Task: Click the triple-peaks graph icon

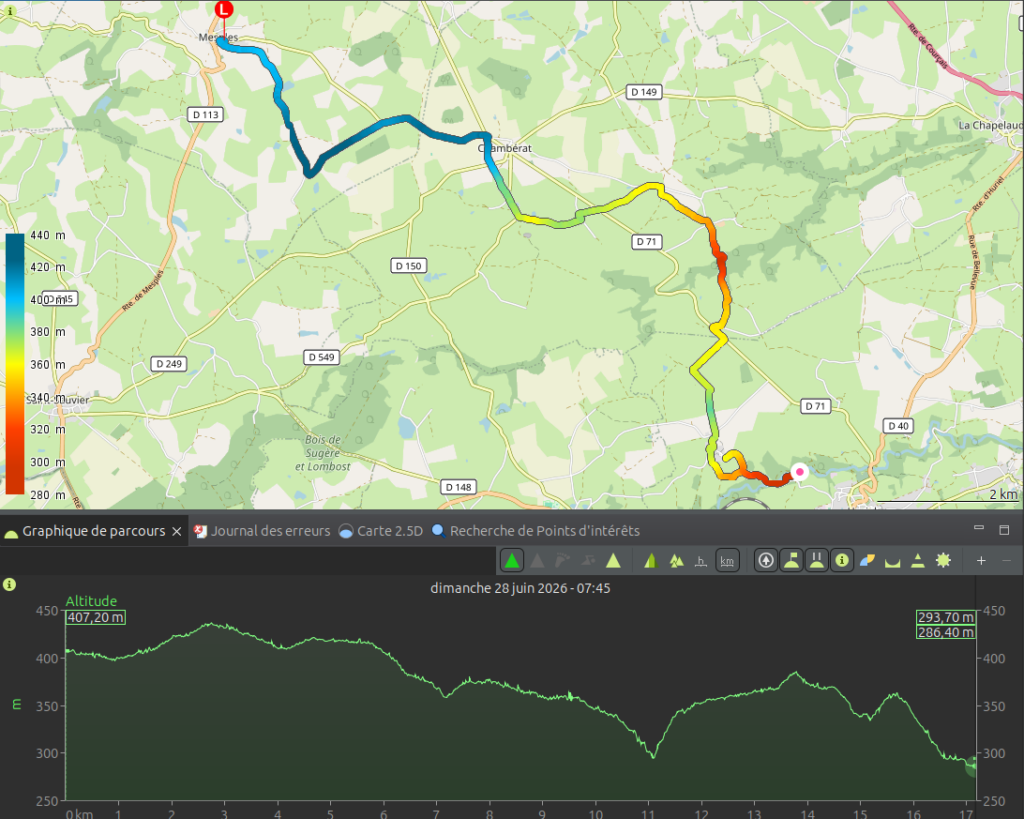Action: pyautogui.click(x=676, y=560)
